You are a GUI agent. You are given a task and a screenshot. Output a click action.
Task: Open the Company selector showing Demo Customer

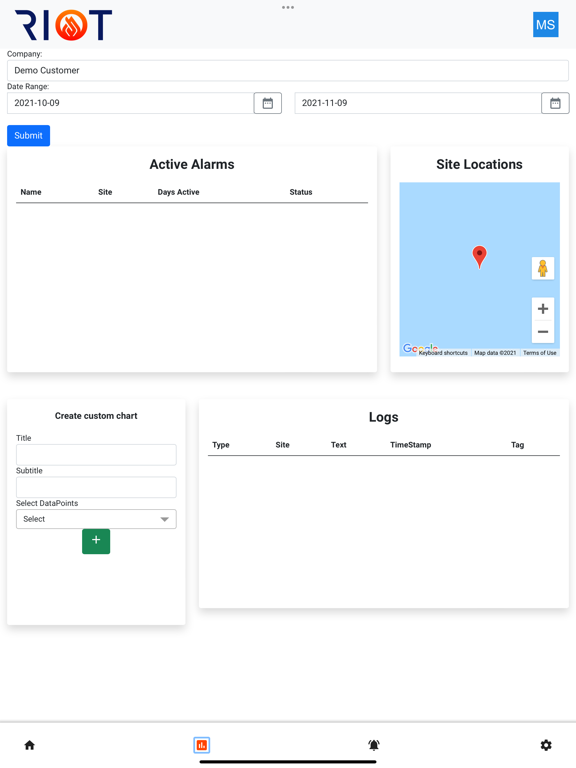pos(288,71)
